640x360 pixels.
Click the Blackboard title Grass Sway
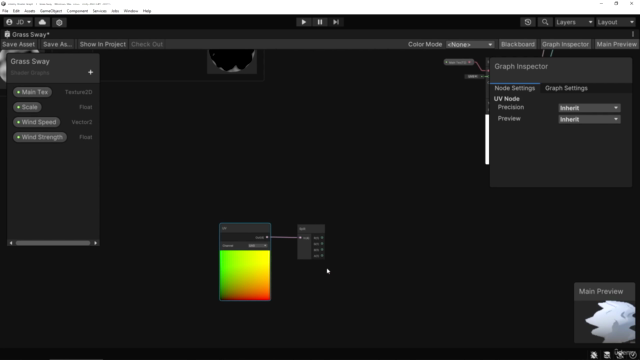30,62
